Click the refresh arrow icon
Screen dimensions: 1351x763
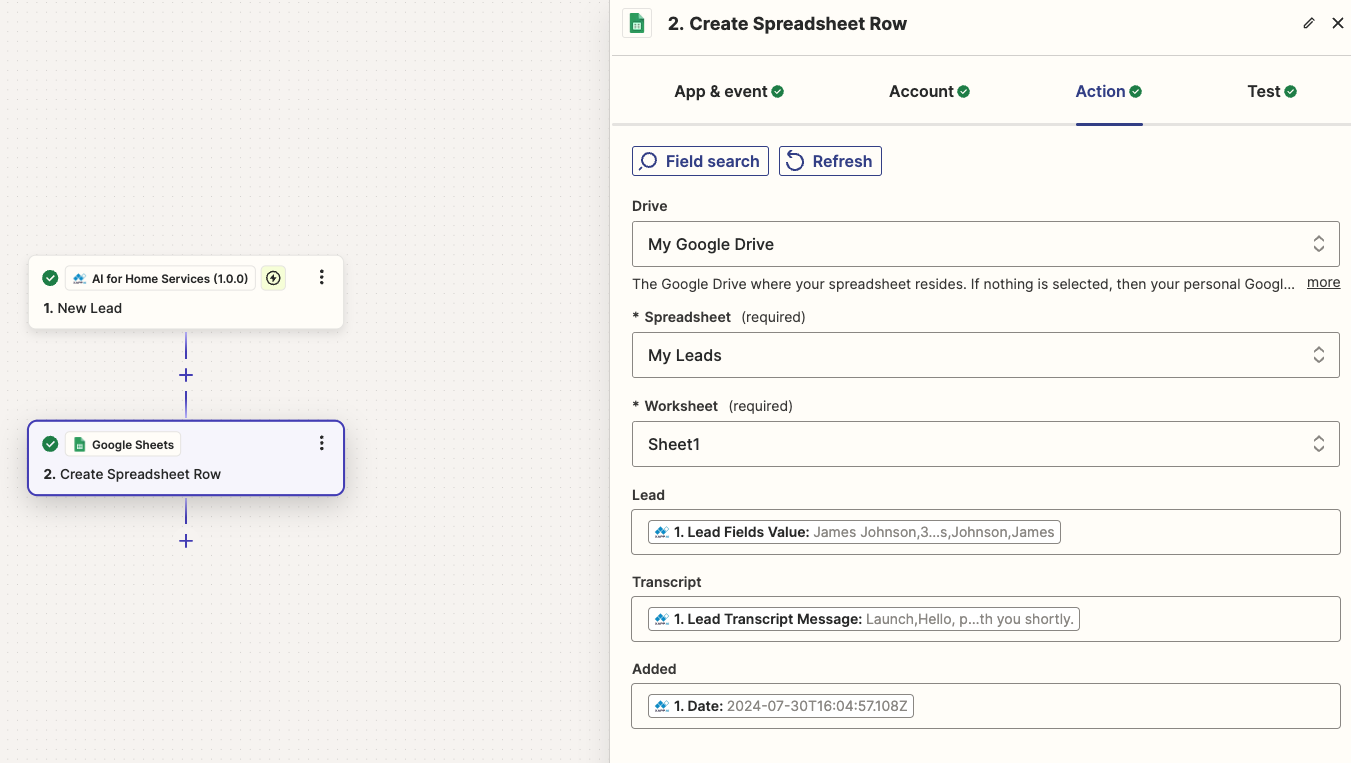pyautogui.click(x=795, y=161)
